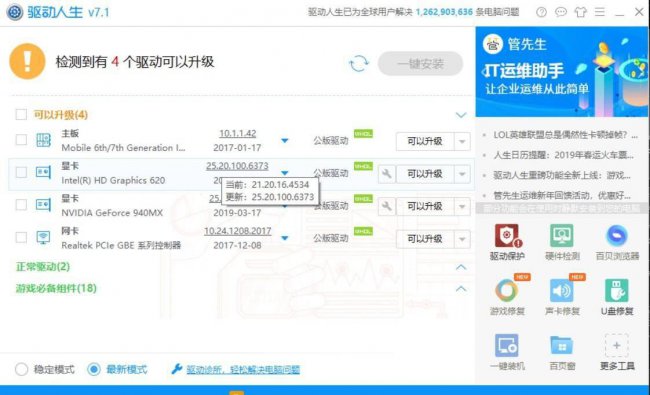The image size is (650, 395).
Task: Click the wrench icon beside 驱动诊所 link
Action: (177, 368)
